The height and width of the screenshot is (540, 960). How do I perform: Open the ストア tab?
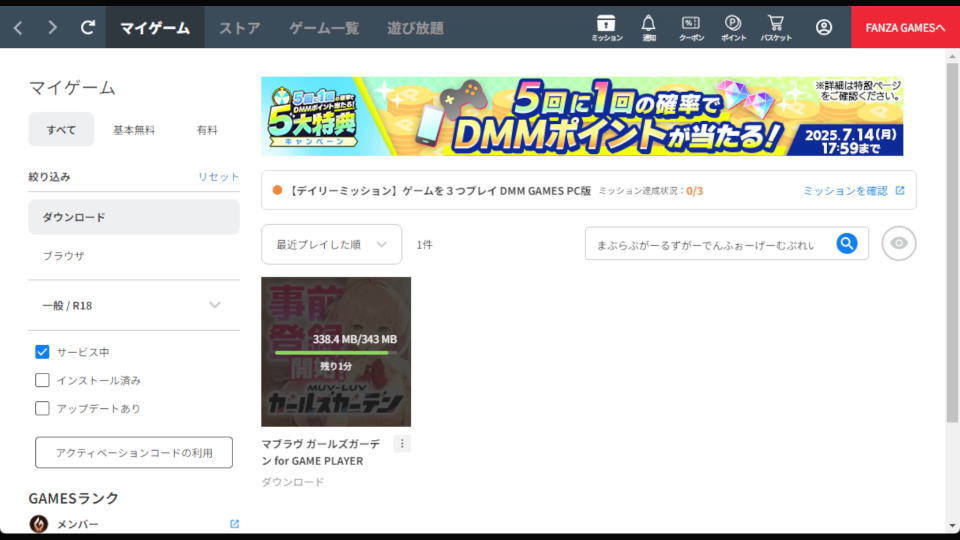(239, 28)
